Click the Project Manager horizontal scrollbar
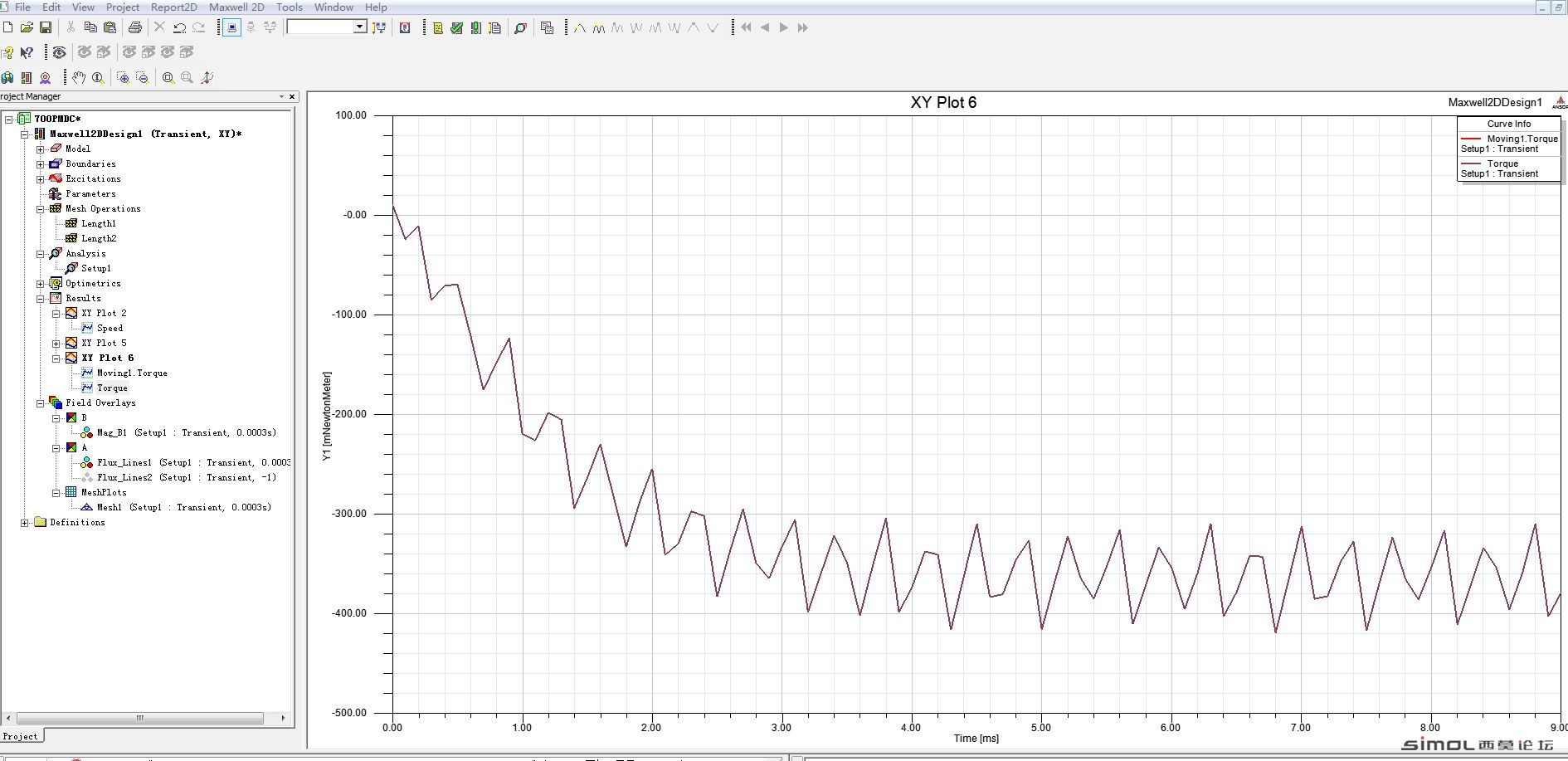The height and width of the screenshot is (761, 1568). coord(140,718)
